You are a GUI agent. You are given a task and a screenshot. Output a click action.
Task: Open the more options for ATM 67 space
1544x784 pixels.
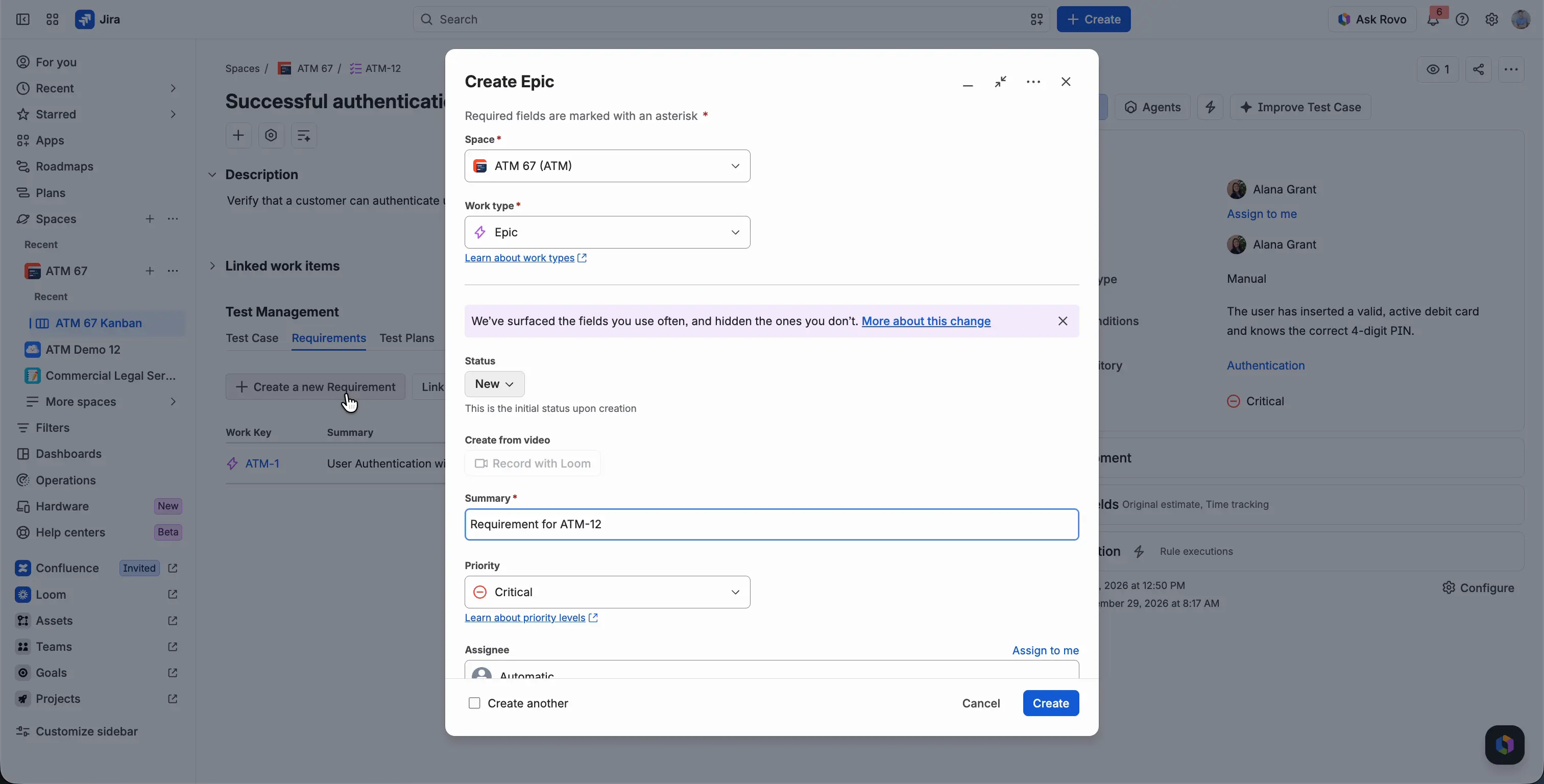tap(173, 272)
